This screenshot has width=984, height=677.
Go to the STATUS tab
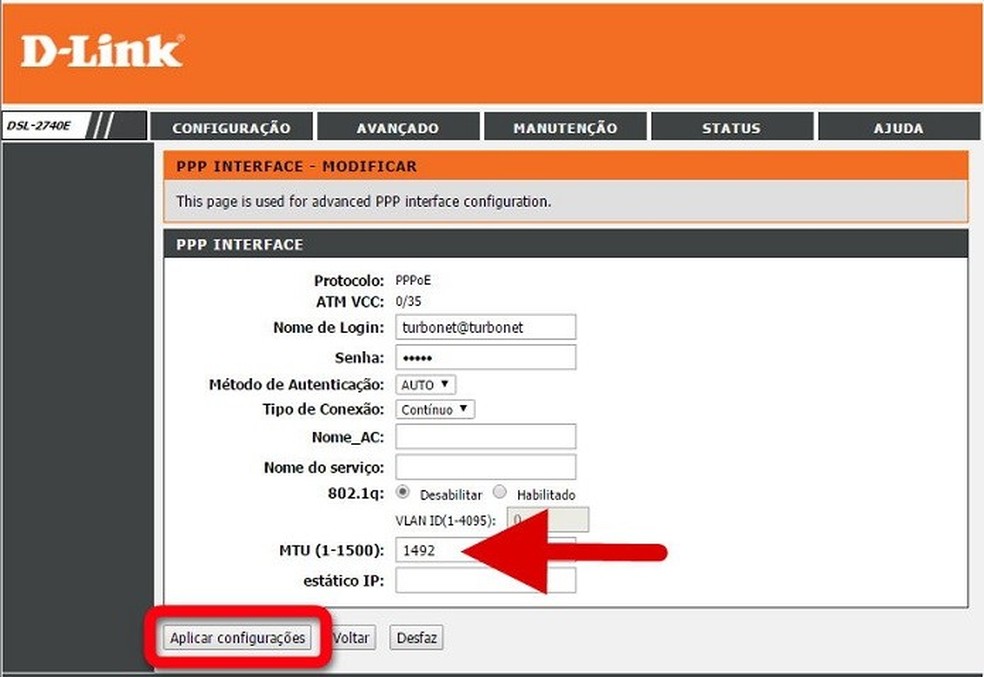coord(732,127)
